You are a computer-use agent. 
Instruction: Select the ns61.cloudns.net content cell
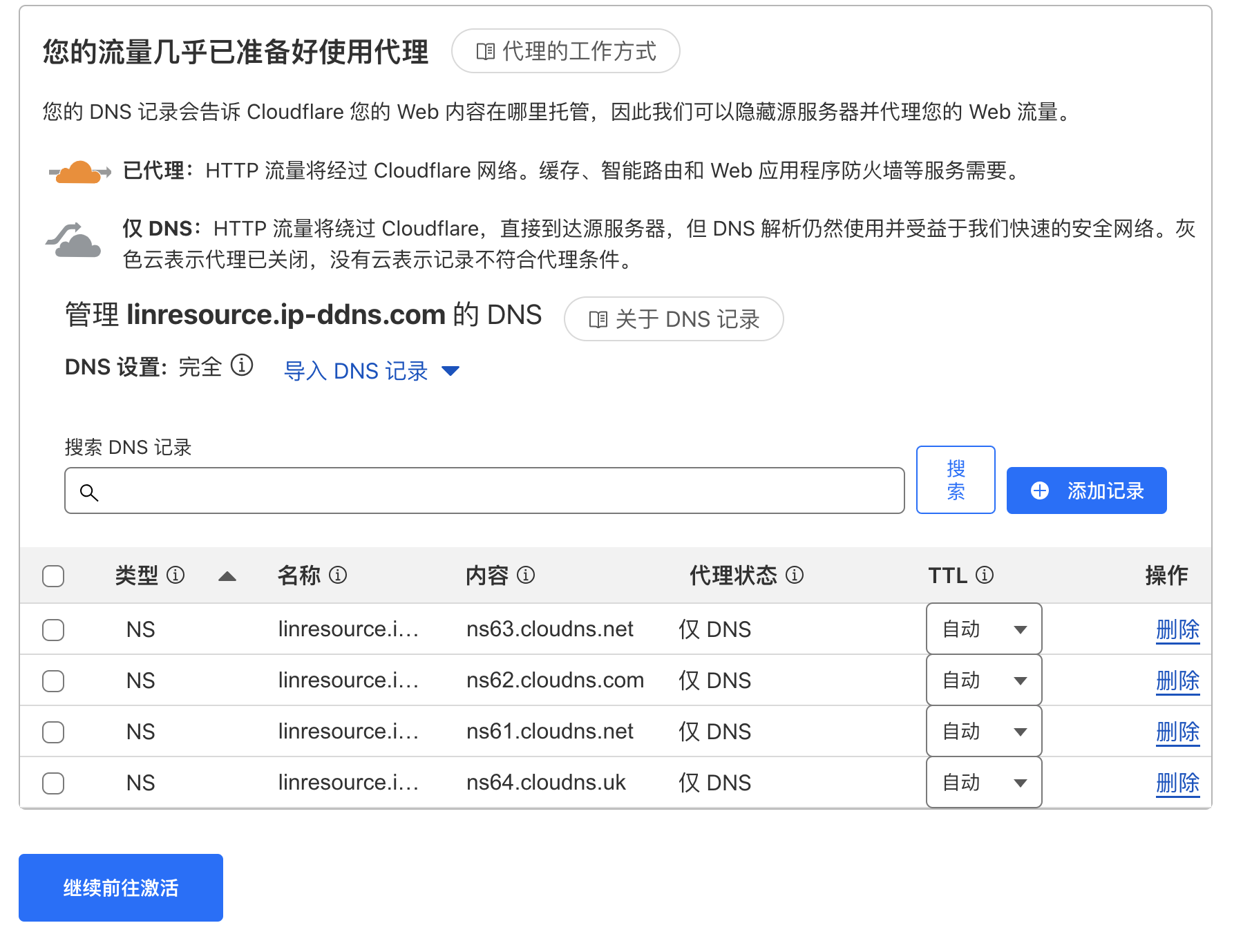pos(550,732)
